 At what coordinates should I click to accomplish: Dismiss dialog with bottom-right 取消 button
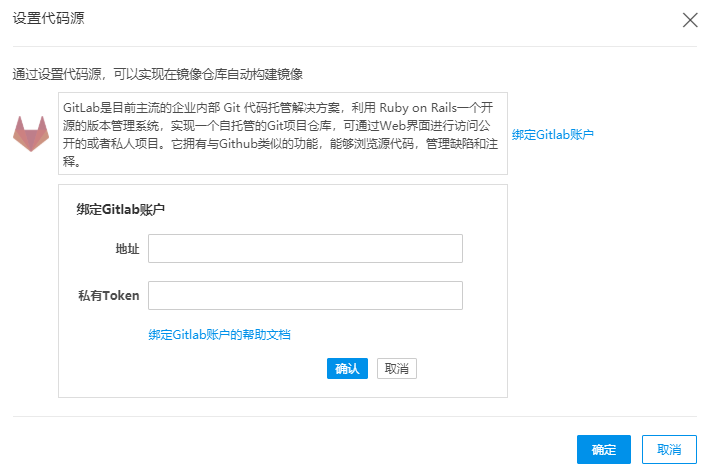[669, 450]
